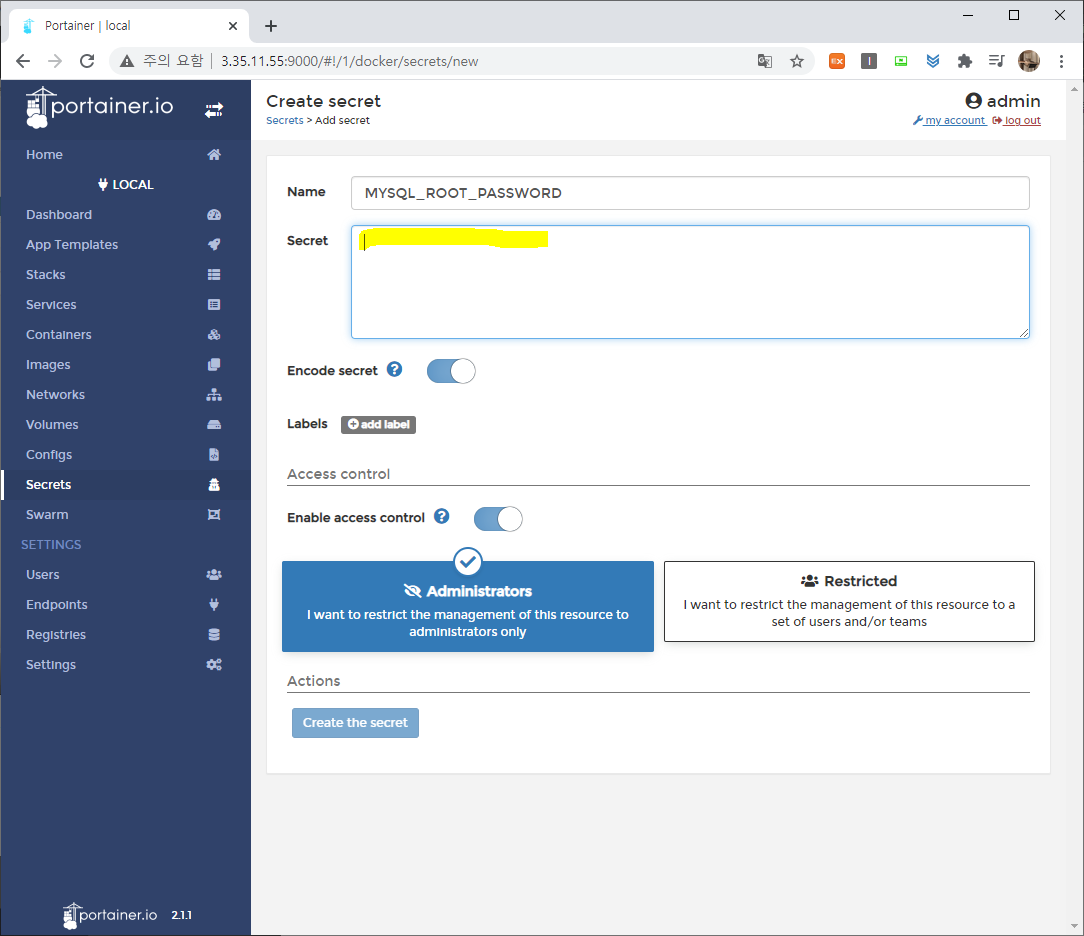Toggle the Encode secret switch
This screenshot has height=936, width=1084.
coord(451,371)
